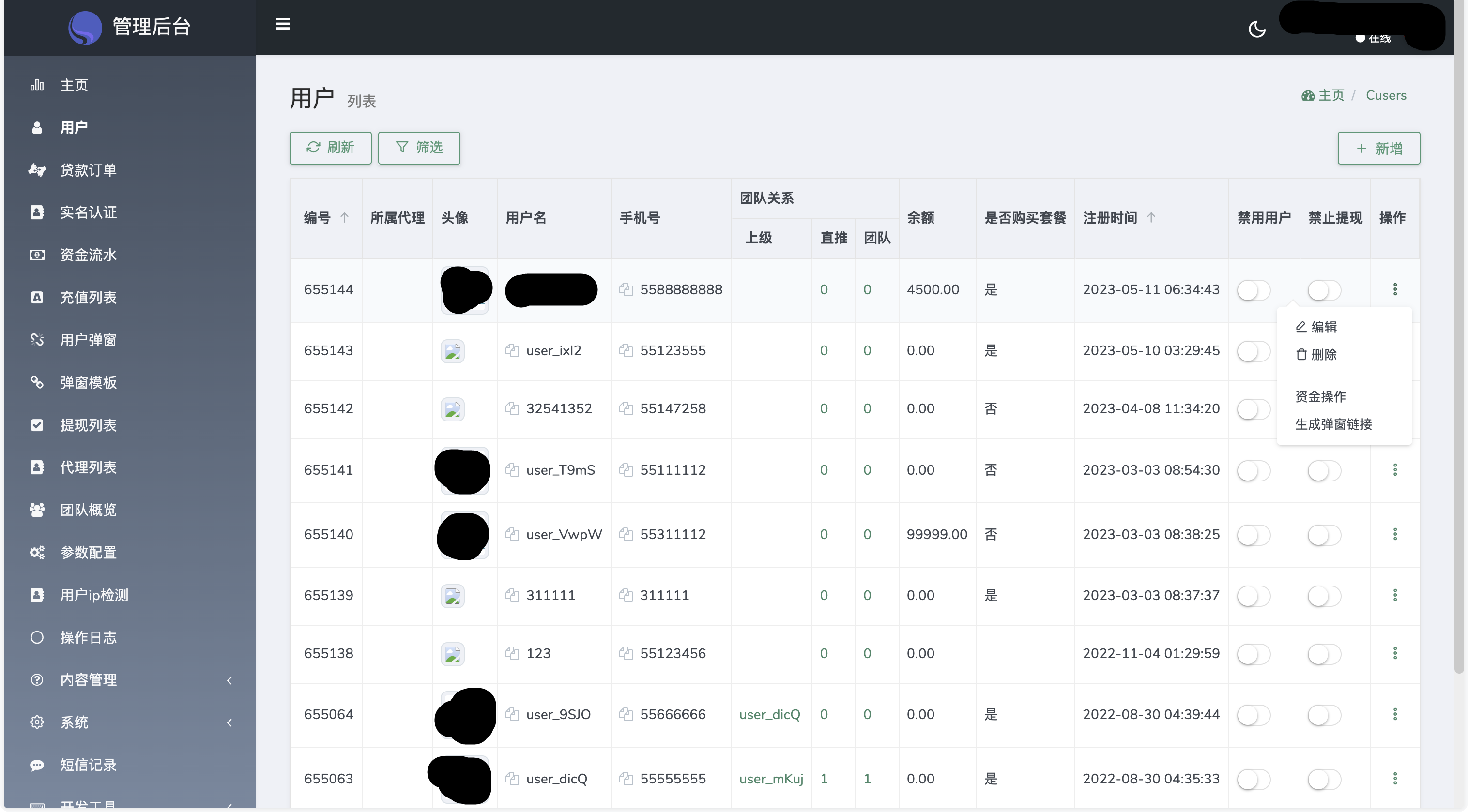The image size is (1468, 812).
Task: Choose 资金操作 from the dropdown menu
Action: tap(1320, 396)
